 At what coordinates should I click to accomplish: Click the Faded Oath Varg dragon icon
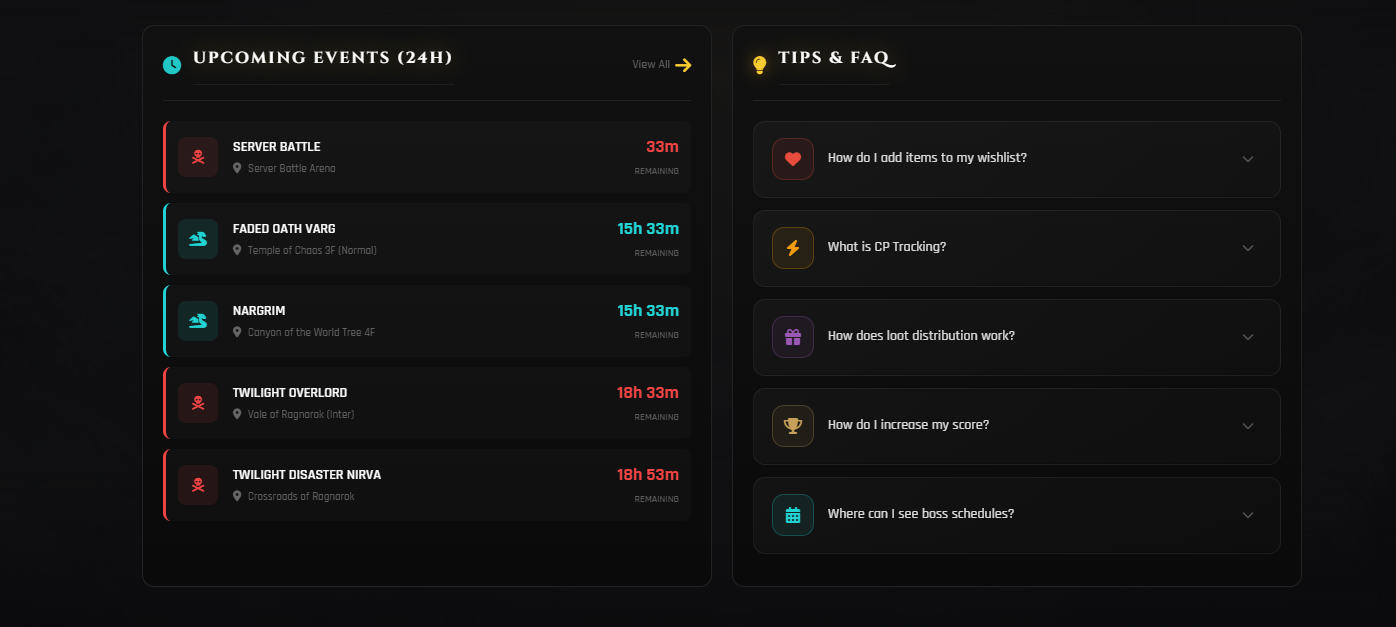pyautogui.click(x=198, y=239)
